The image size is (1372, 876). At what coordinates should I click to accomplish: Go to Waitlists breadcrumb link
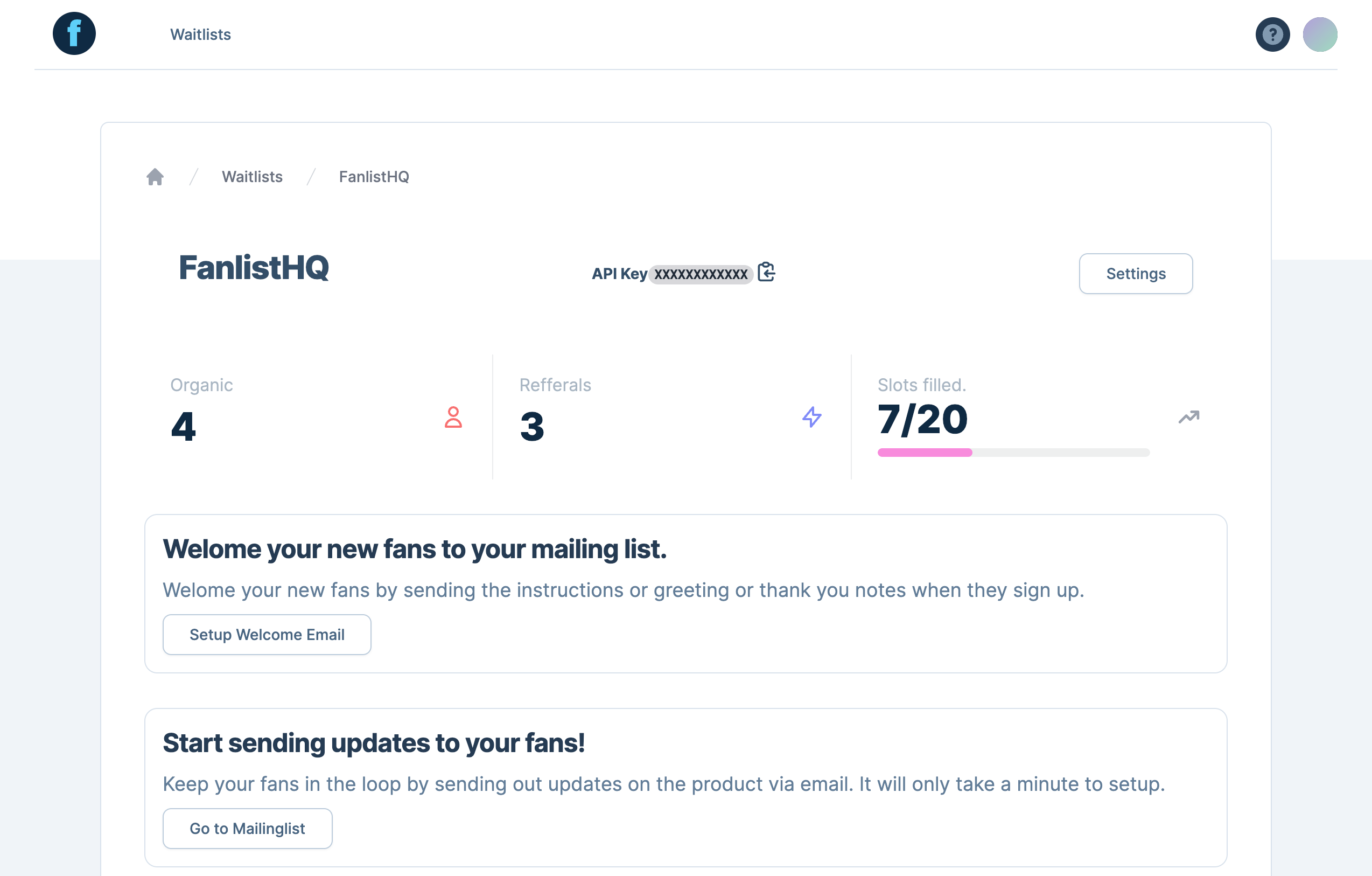252,177
